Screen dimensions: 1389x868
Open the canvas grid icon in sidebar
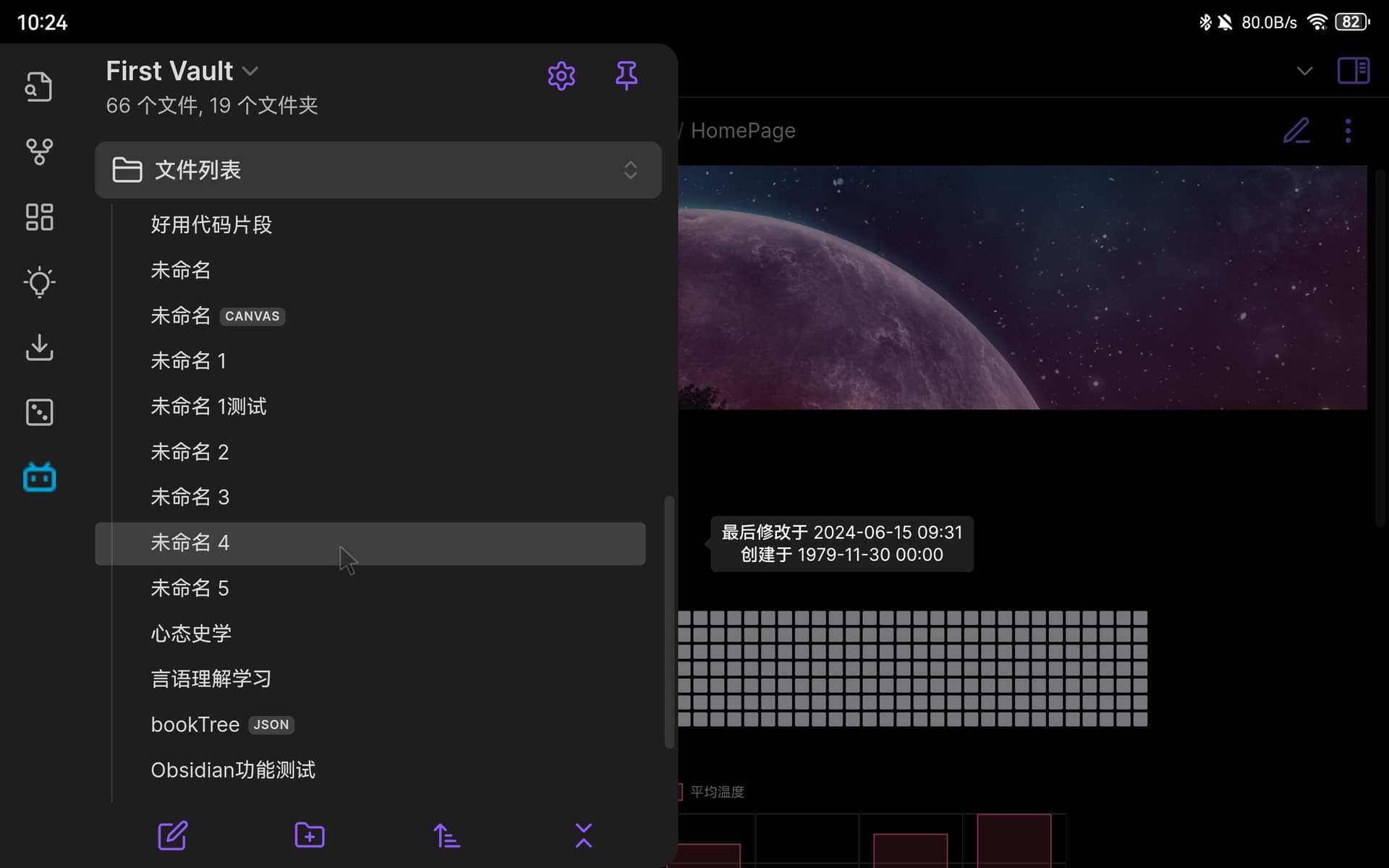(x=39, y=217)
